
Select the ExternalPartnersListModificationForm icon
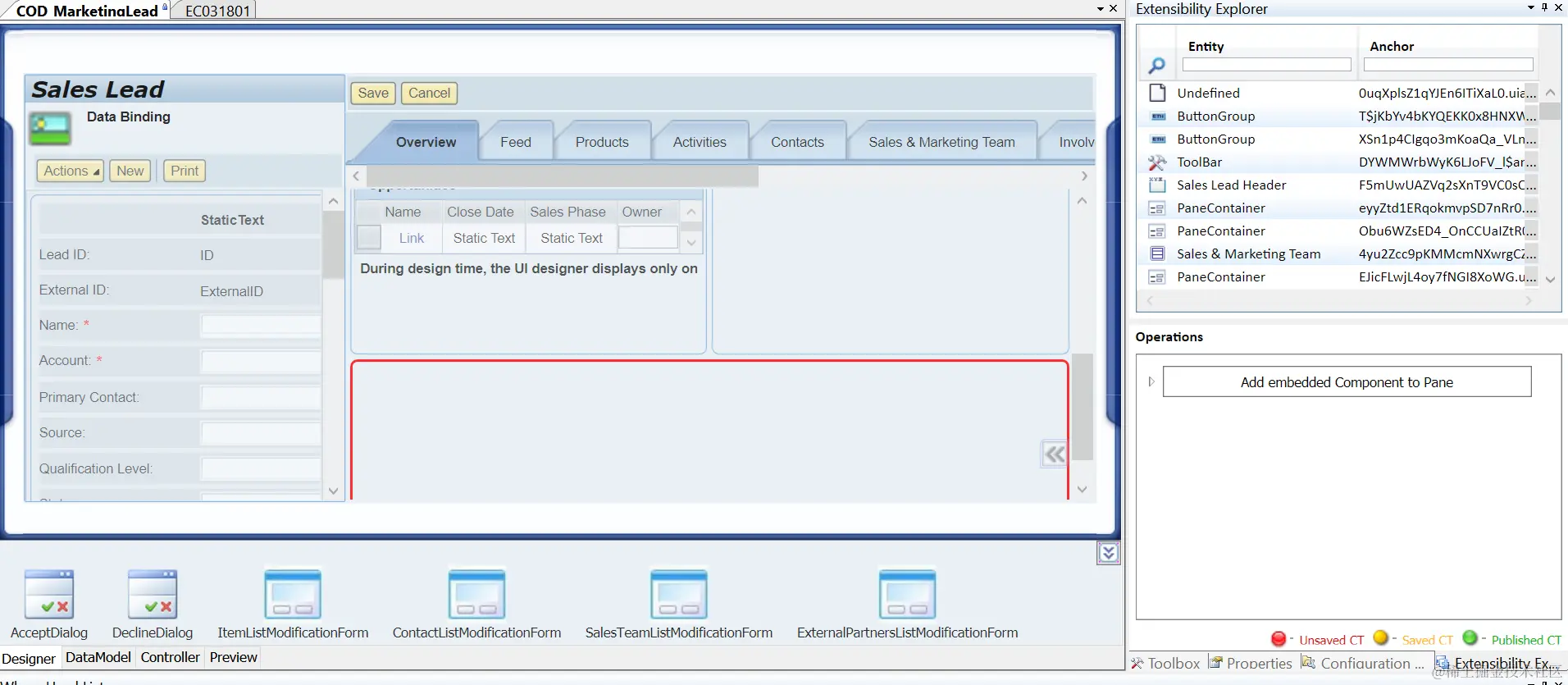[907, 594]
